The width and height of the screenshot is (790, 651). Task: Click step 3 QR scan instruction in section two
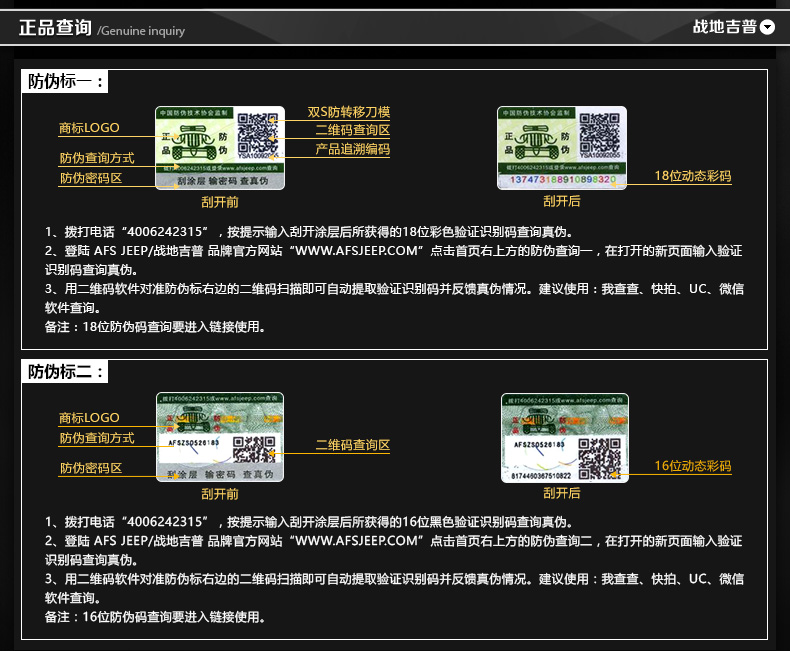pyautogui.click(x=394, y=589)
